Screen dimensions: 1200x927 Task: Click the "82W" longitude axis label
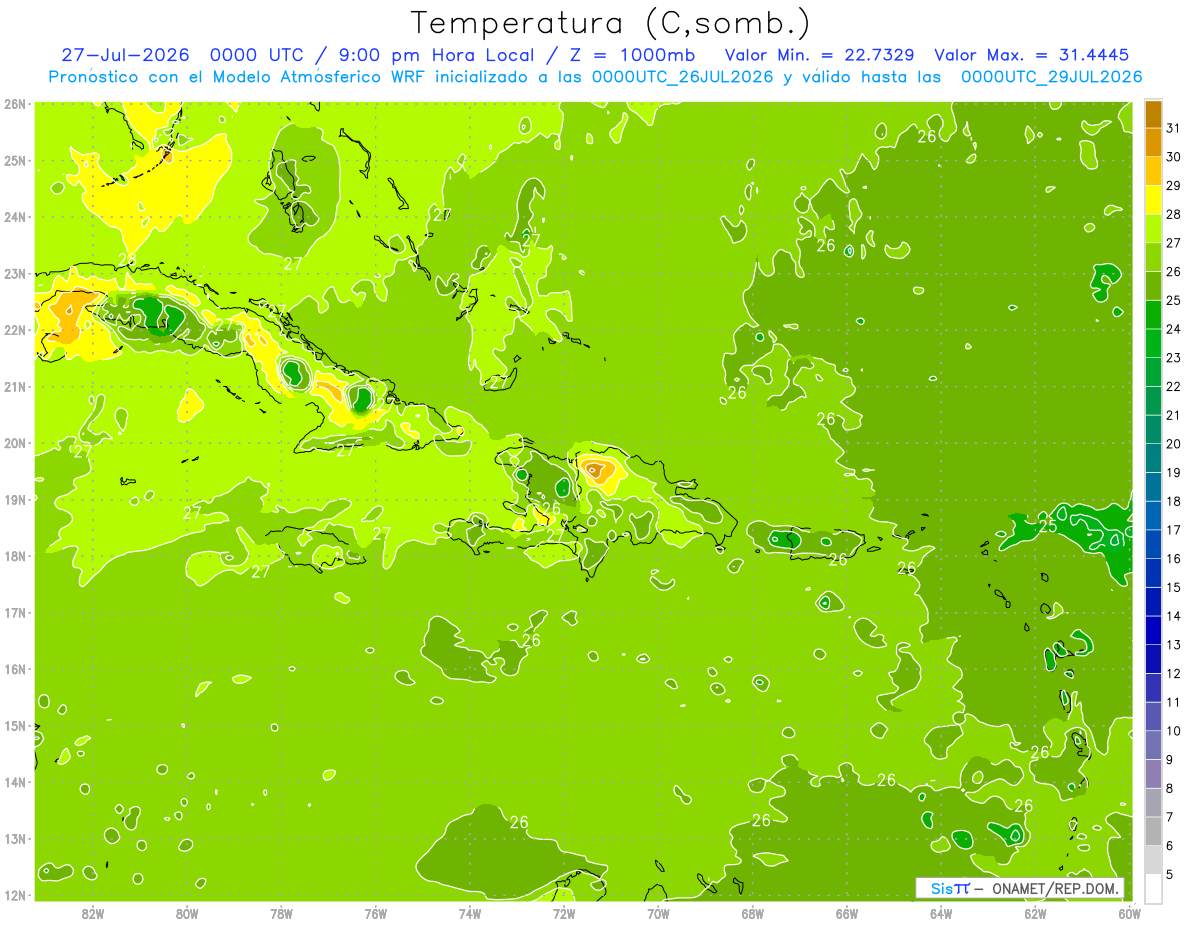(x=92, y=914)
